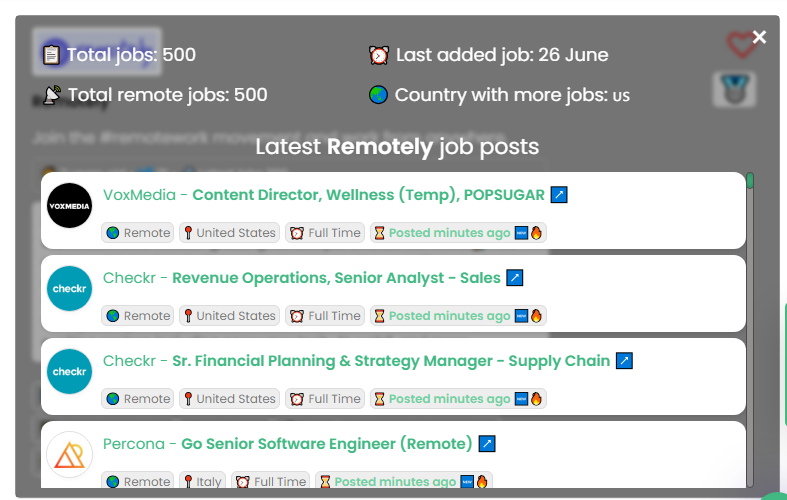Click the Checkr logo on Revenue Operations post
This screenshot has width=787, height=500.
click(x=69, y=289)
